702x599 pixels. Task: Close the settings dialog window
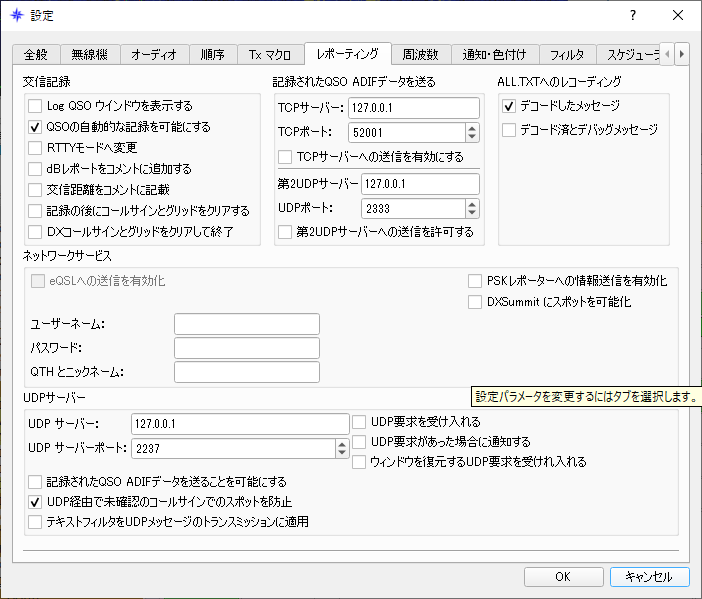click(678, 16)
